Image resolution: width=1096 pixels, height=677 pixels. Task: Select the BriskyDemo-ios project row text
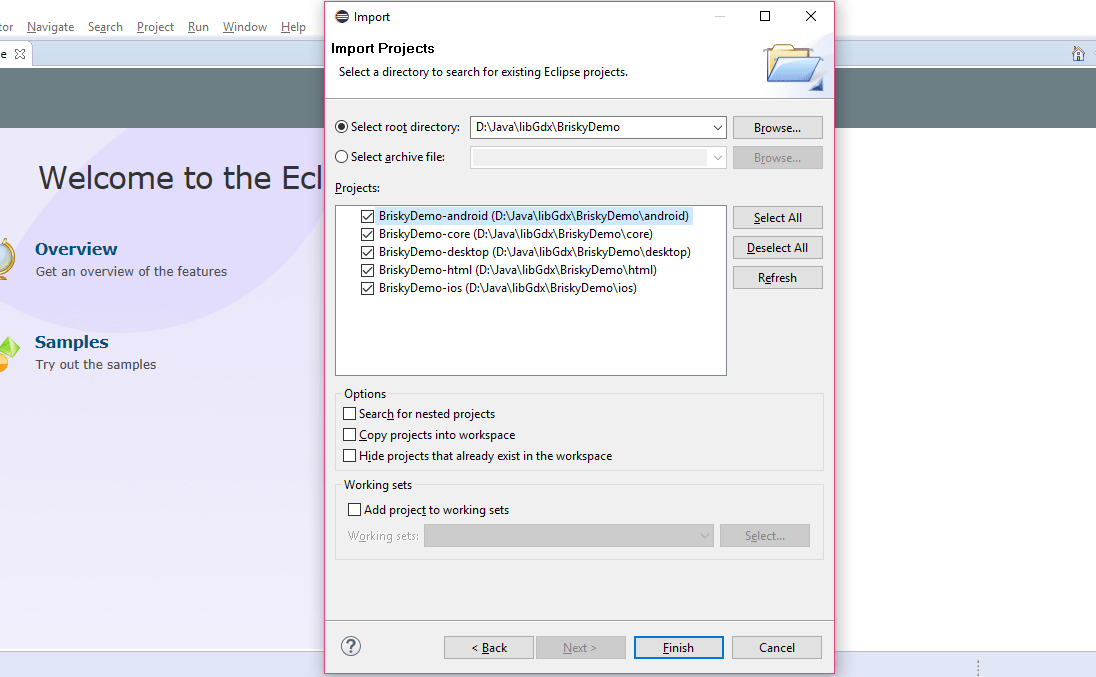click(x=507, y=289)
